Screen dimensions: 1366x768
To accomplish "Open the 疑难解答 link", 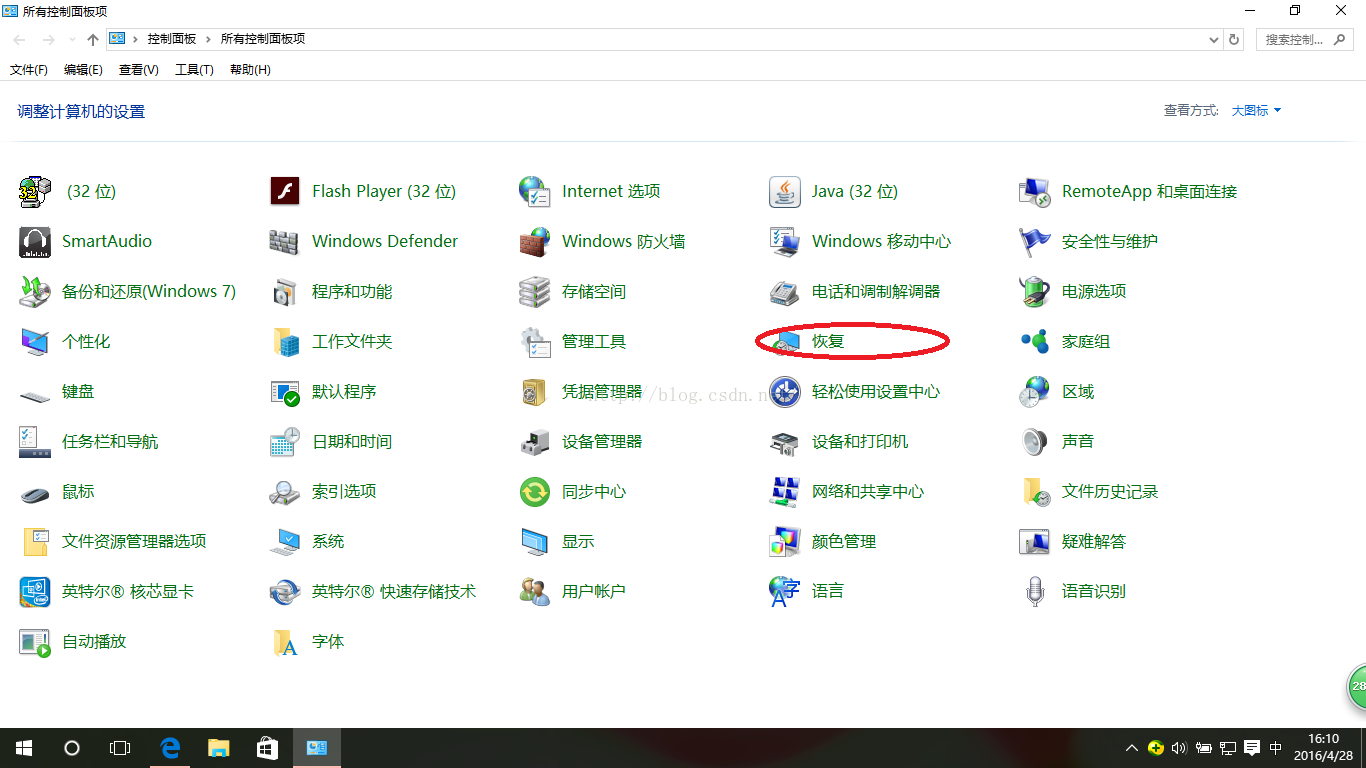I will click(1094, 541).
